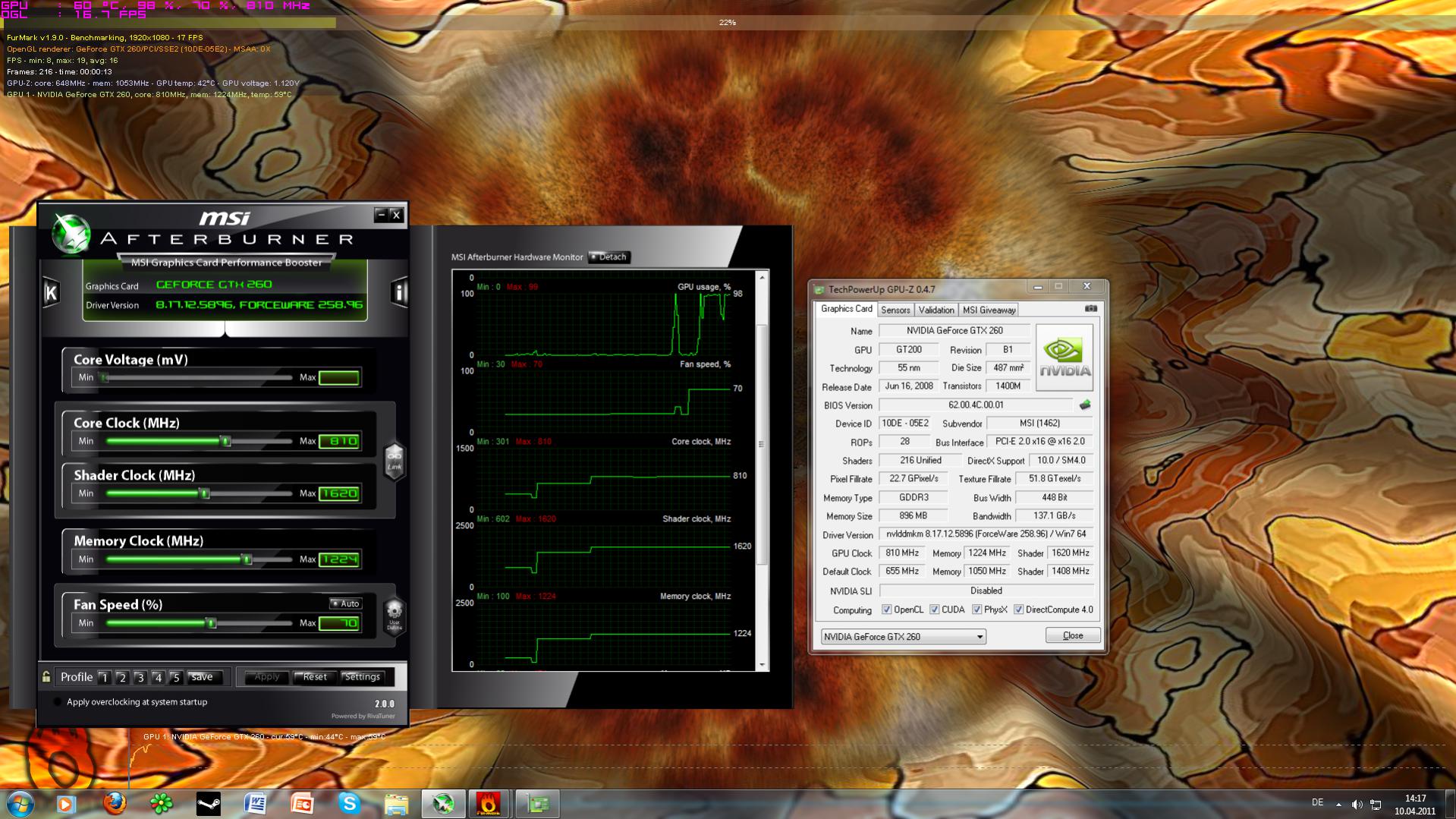Toggle the Link clocks button in Afterburner
Screen dimensions: 1456x819
tap(395, 460)
